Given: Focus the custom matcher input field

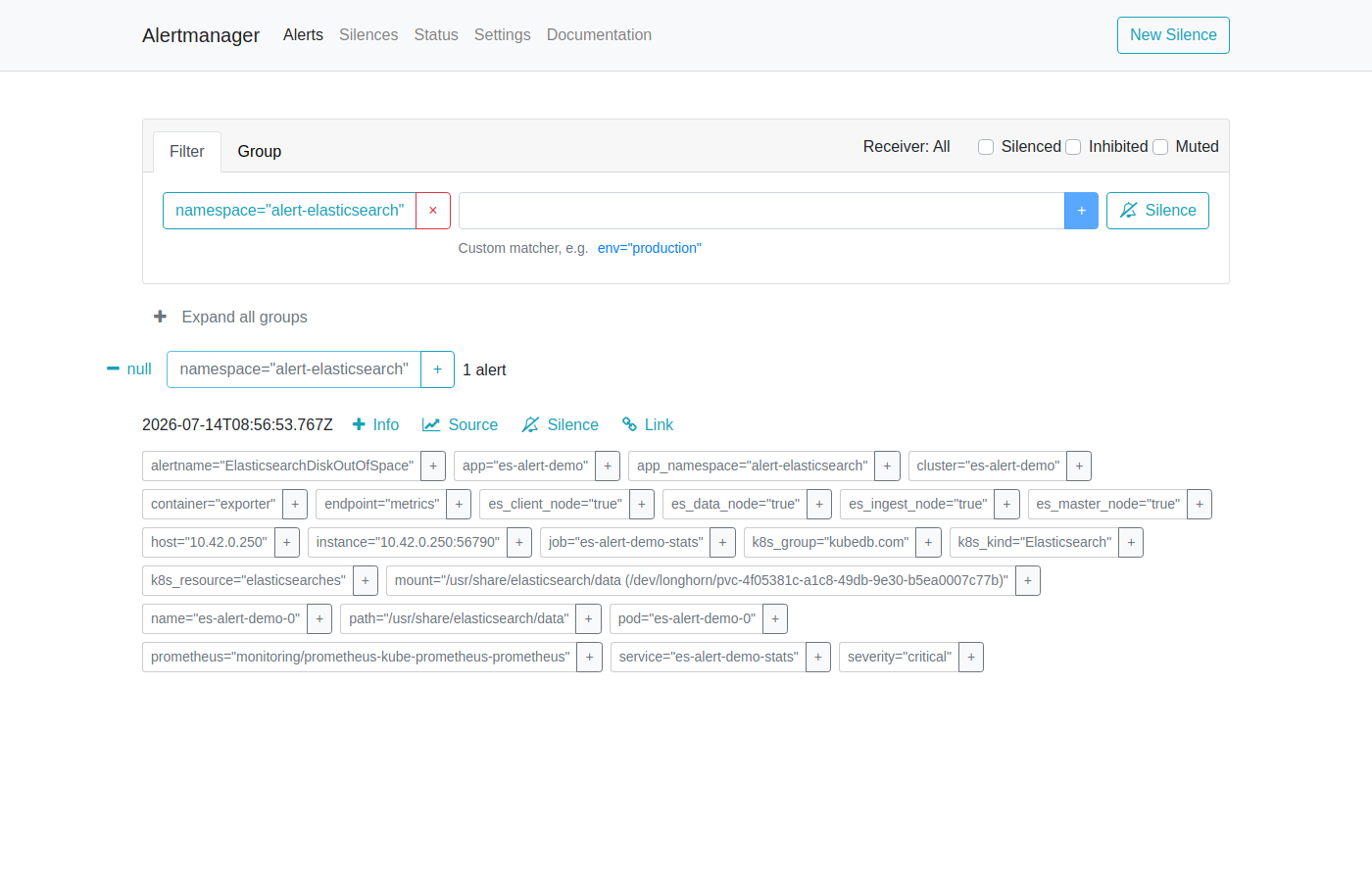Looking at the screenshot, I should tap(761, 211).
